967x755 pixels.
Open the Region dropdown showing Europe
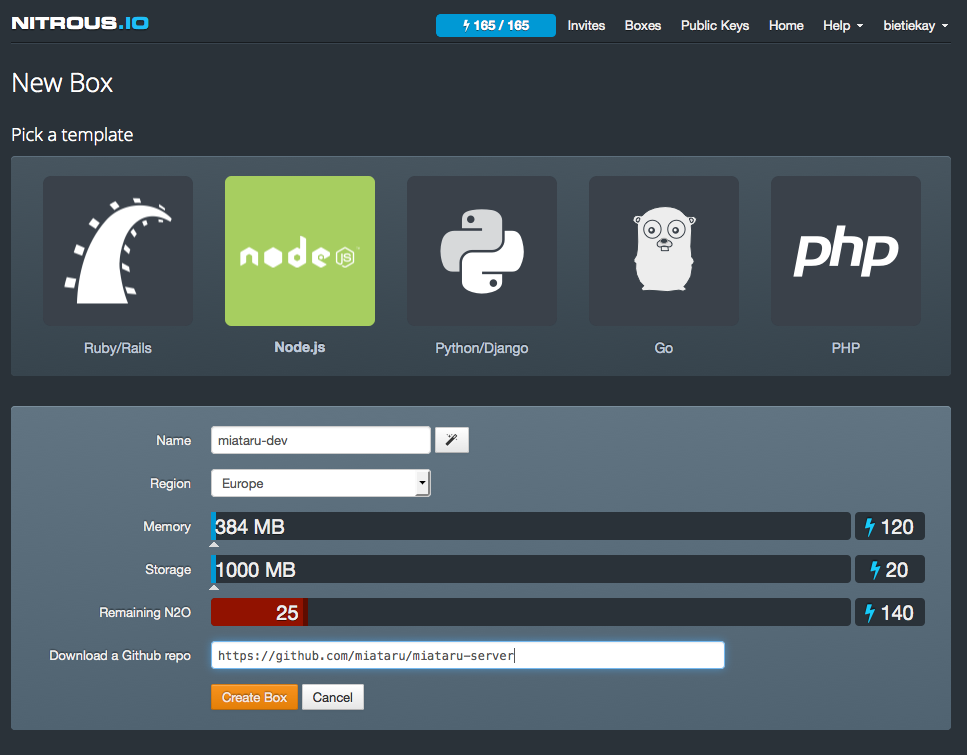pos(321,483)
